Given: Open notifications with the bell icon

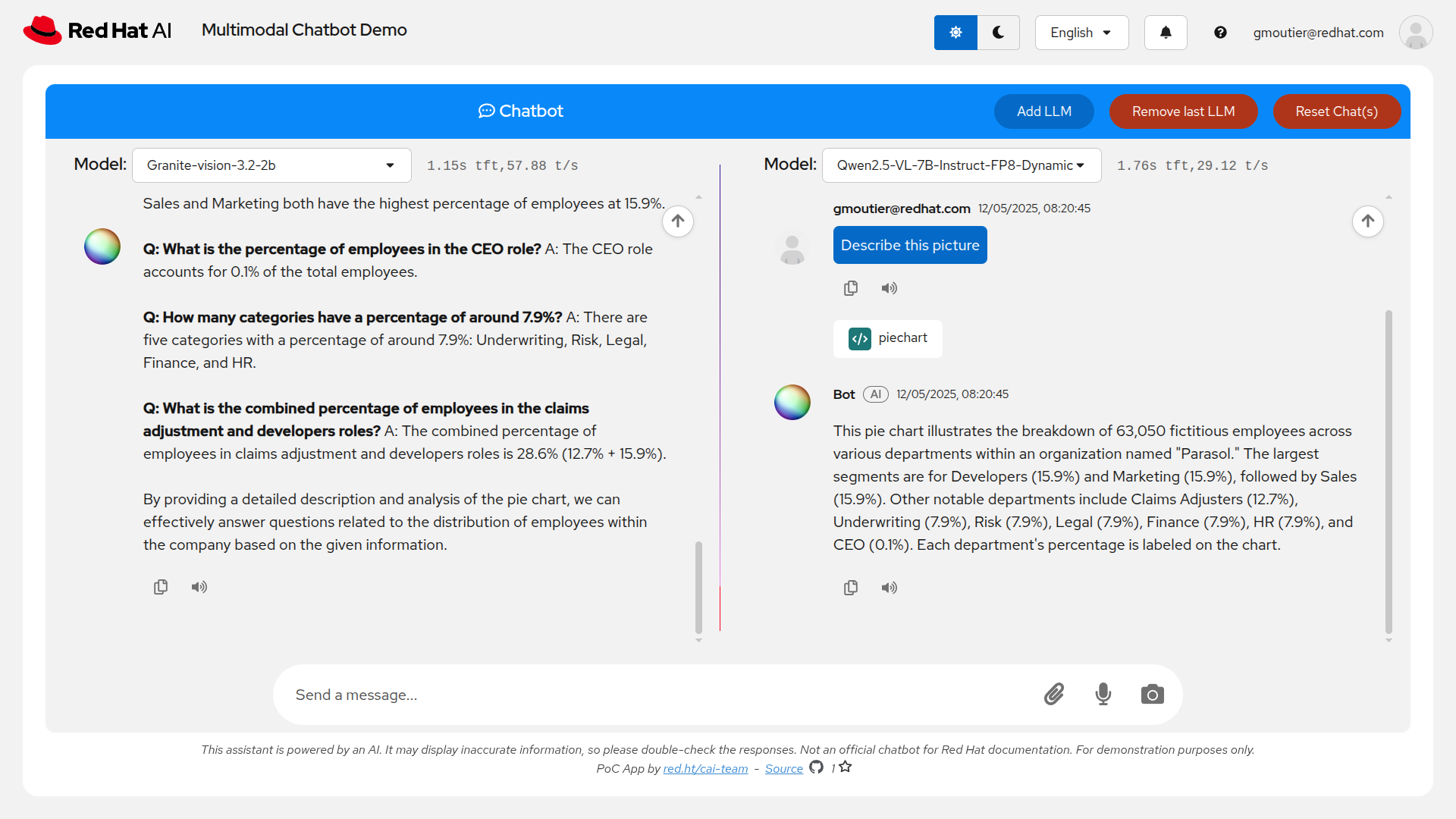Looking at the screenshot, I should tap(1165, 32).
